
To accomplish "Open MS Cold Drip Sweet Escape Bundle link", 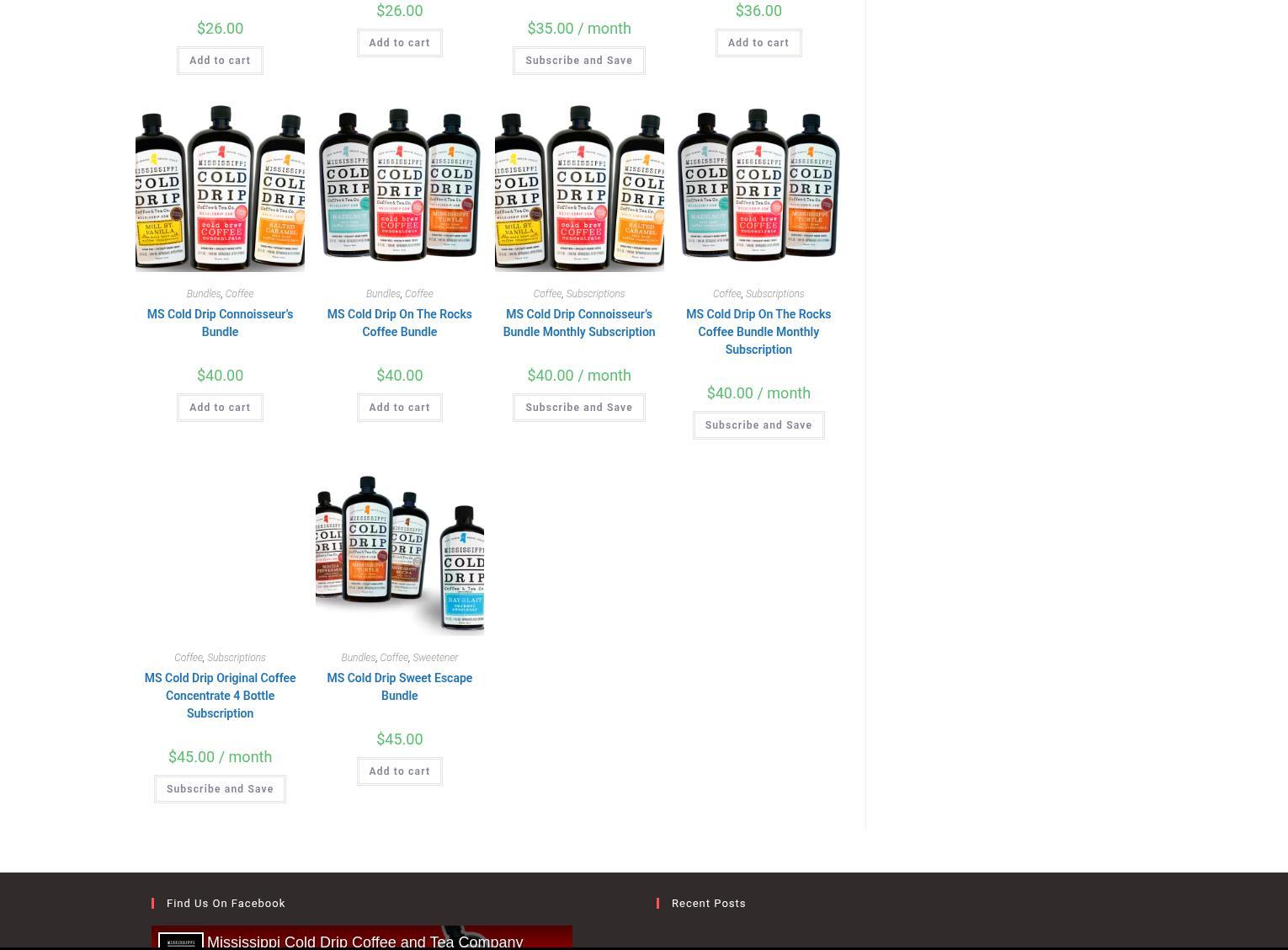I will (399, 686).
